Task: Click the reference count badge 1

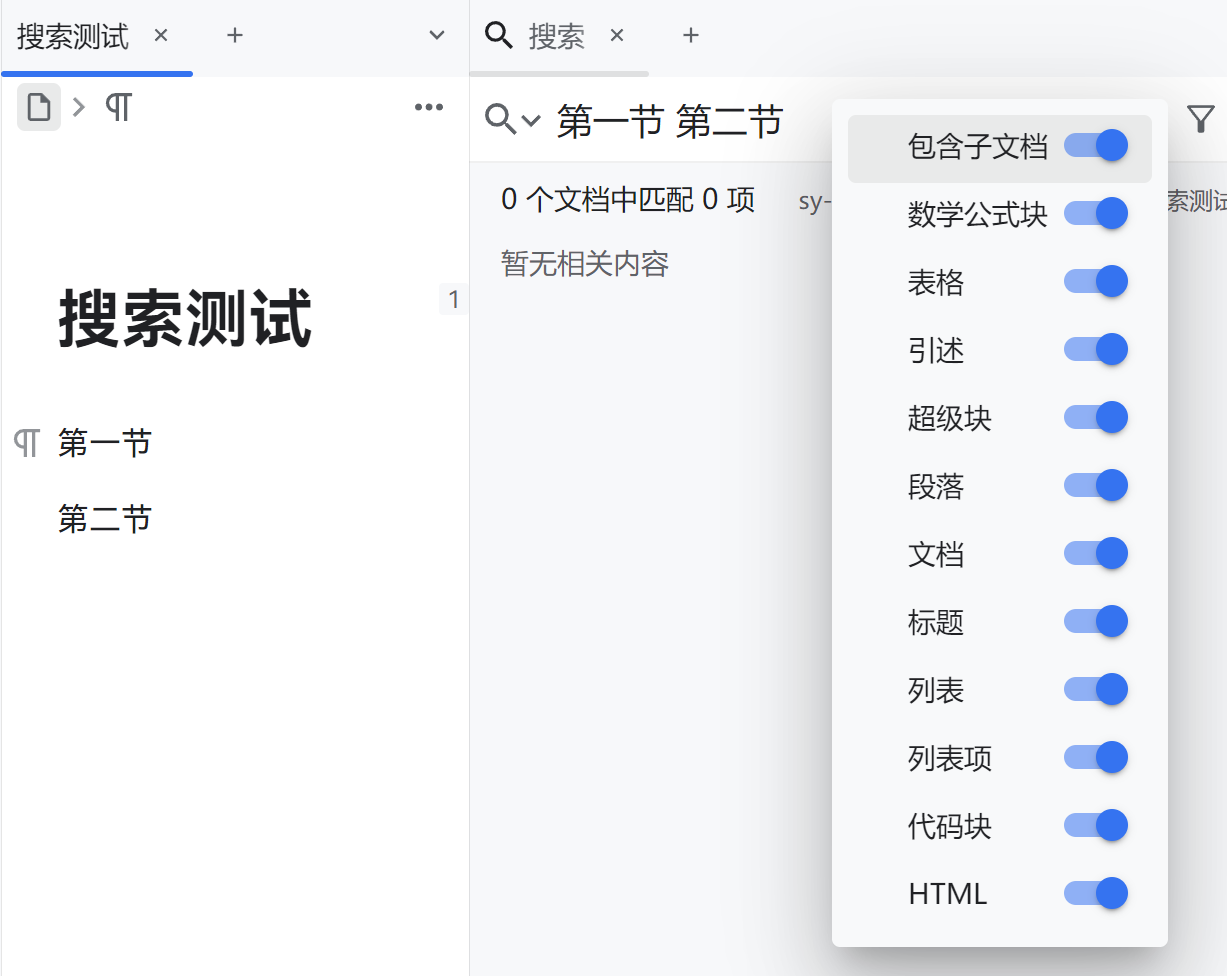Action: (454, 299)
